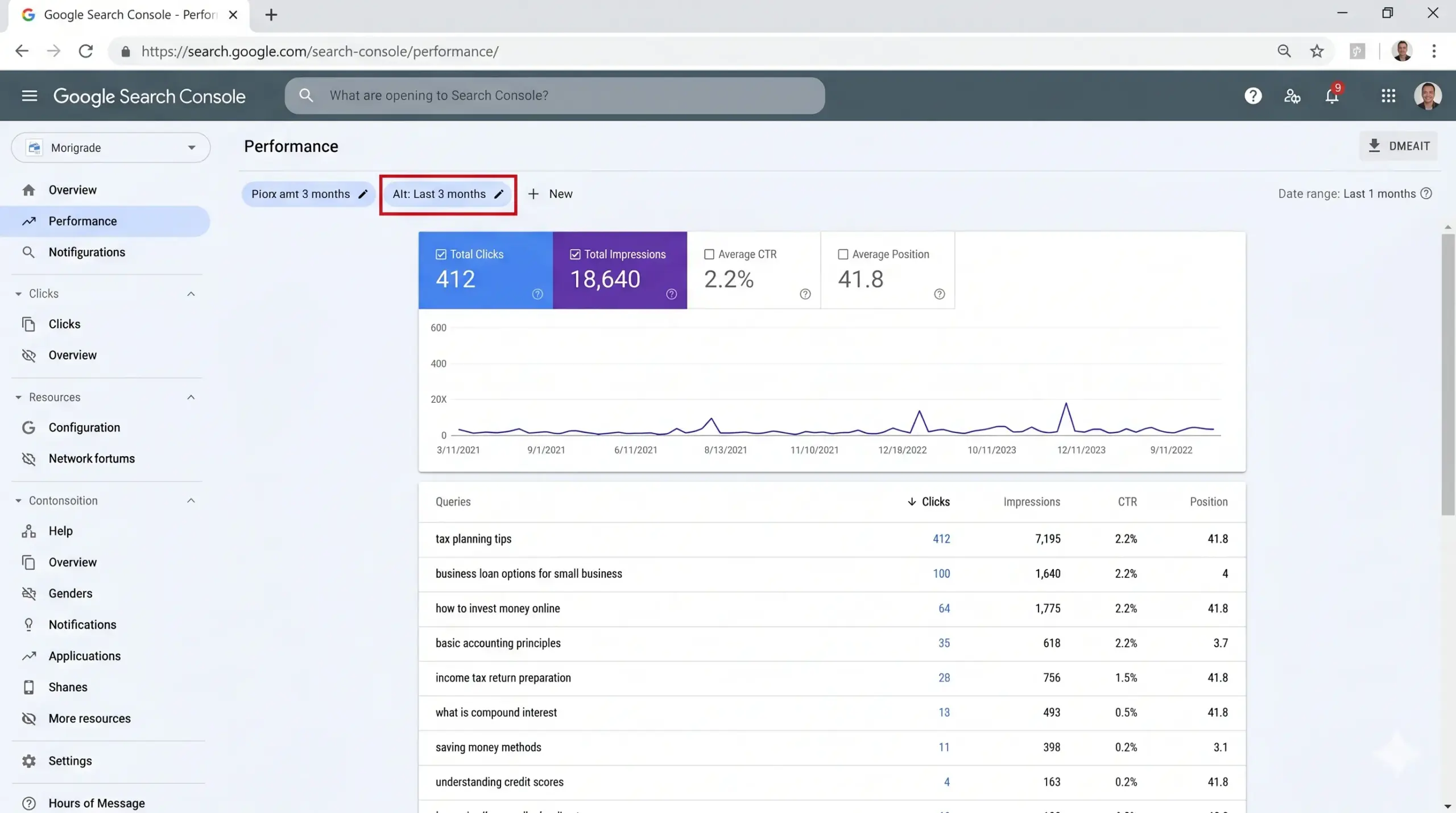Screen dimensions: 1456x813
Task: Open Hours of Message link
Action: coord(97,803)
